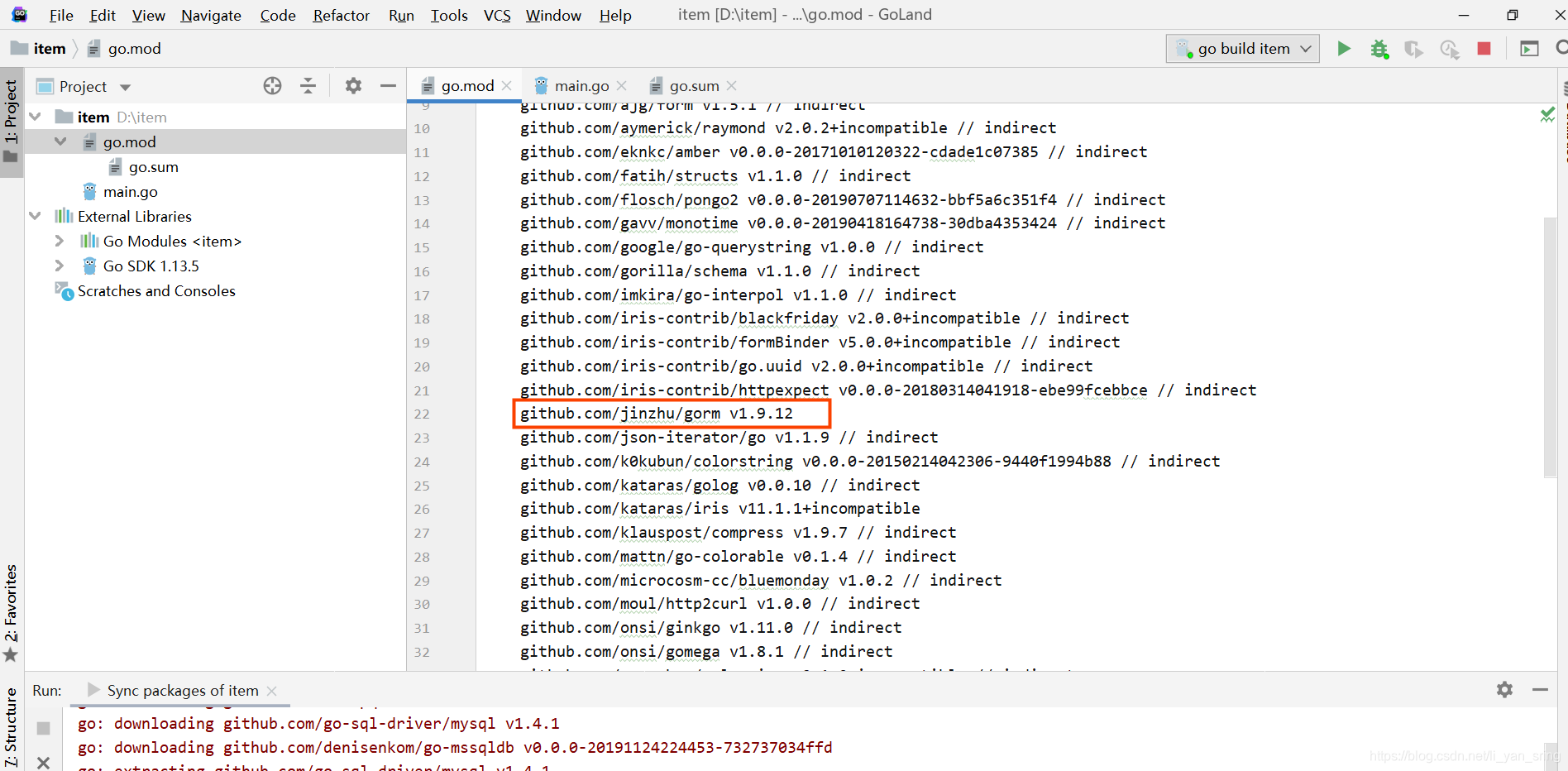Click the green Run button
This screenshot has height=771, width=1568.
coord(1344,49)
